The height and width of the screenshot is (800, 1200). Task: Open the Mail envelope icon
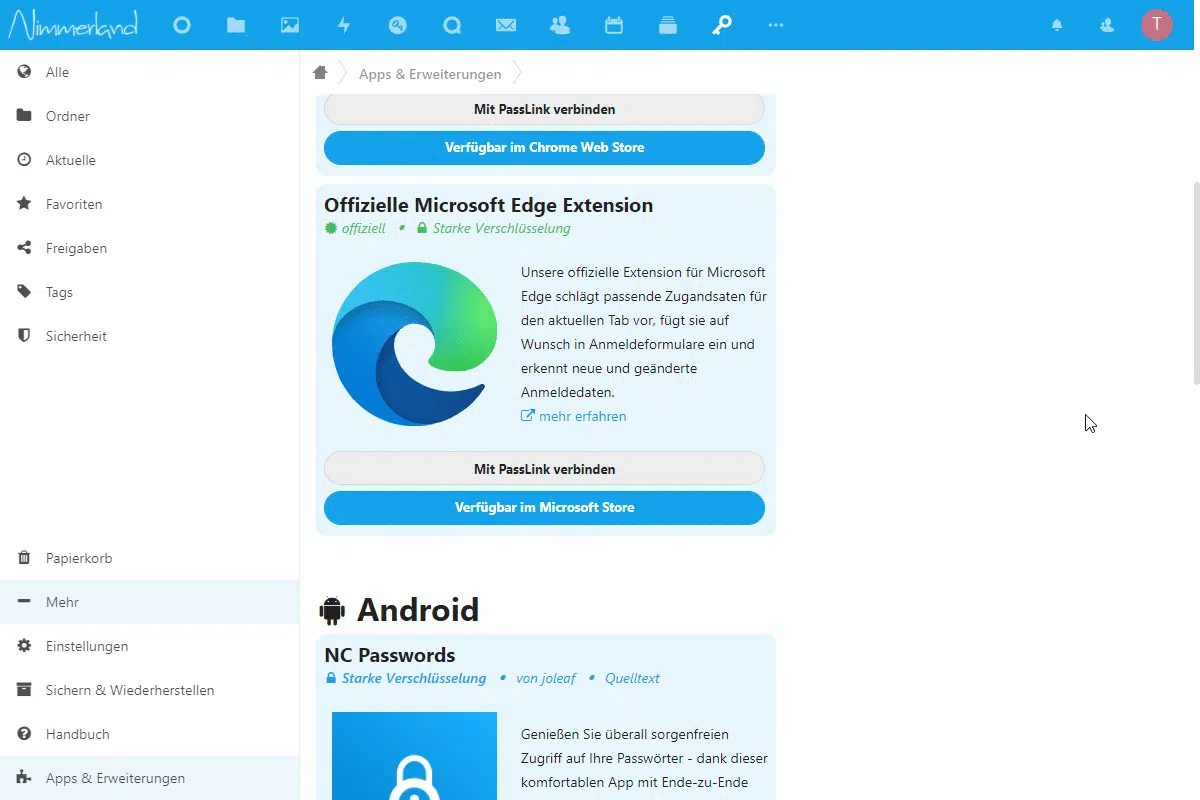tap(506, 25)
